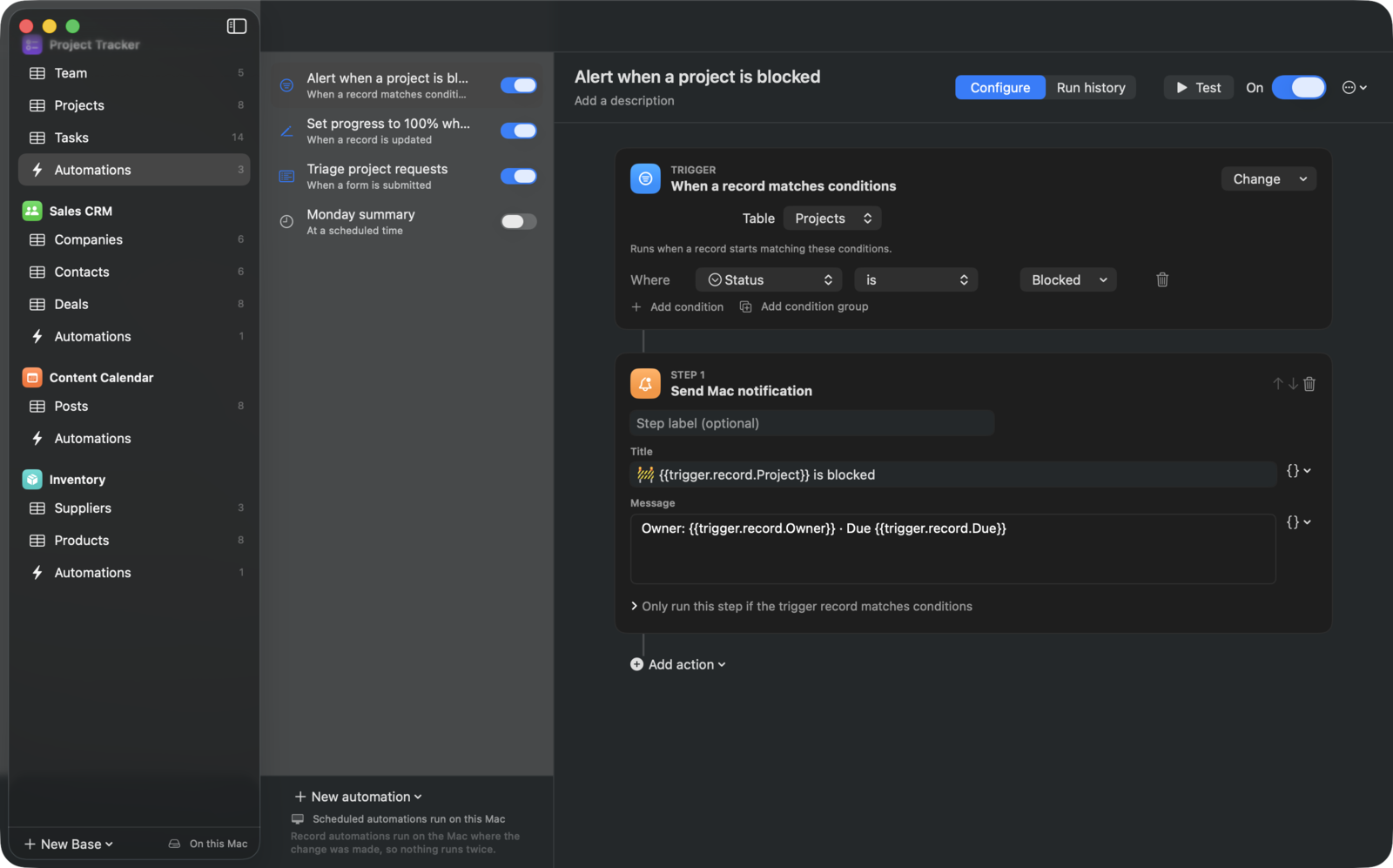Click the Monday summary clock icon
This screenshot has width=1393, height=868.
(x=286, y=222)
